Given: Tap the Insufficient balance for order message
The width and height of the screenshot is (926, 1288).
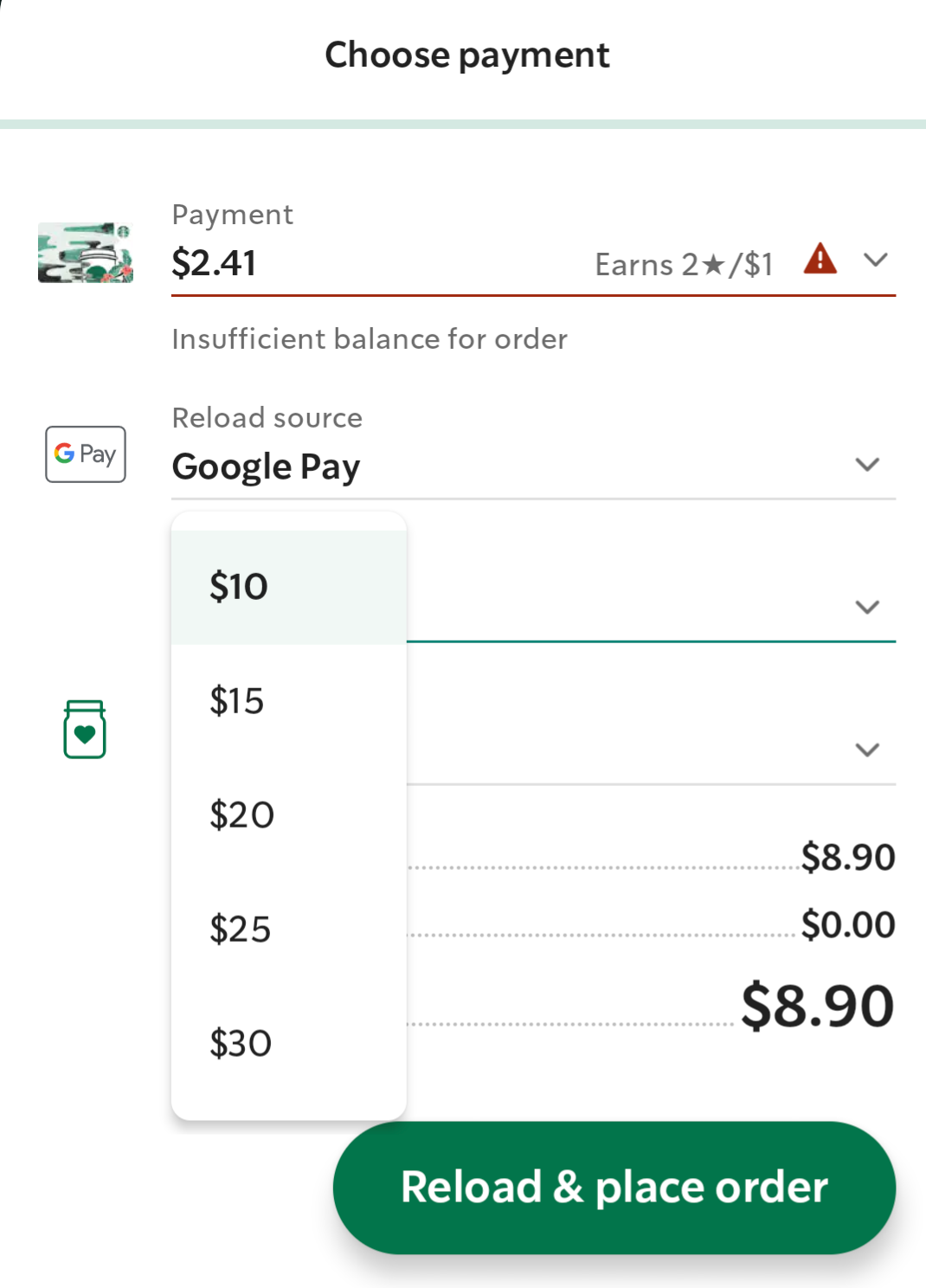Looking at the screenshot, I should pos(370,339).
